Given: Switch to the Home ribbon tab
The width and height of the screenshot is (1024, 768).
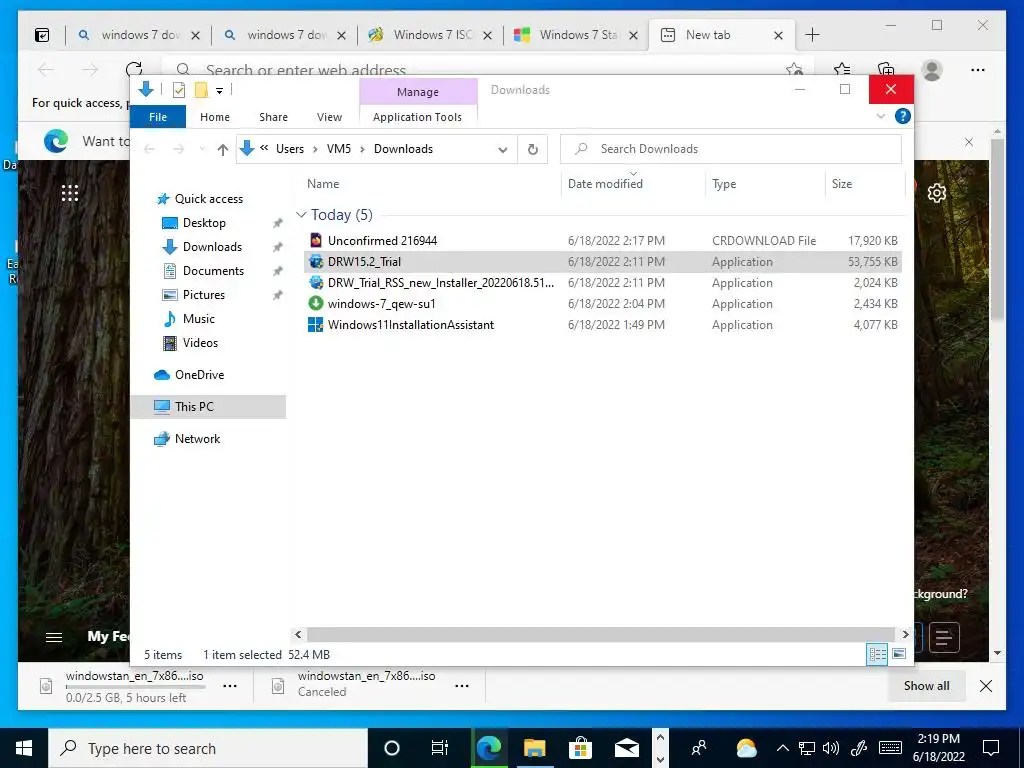Looking at the screenshot, I should point(215,117).
